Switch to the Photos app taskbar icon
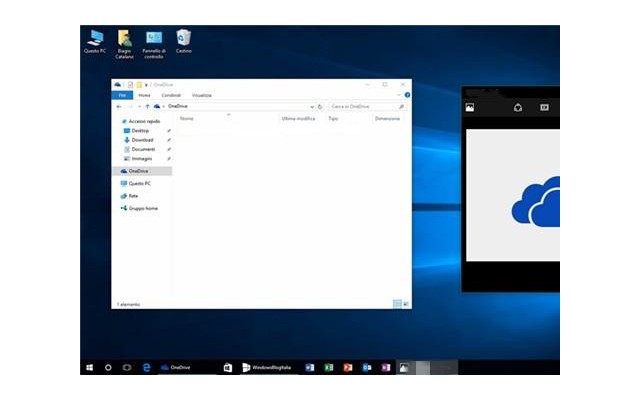This screenshot has width=640, height=400. point(404,368)
